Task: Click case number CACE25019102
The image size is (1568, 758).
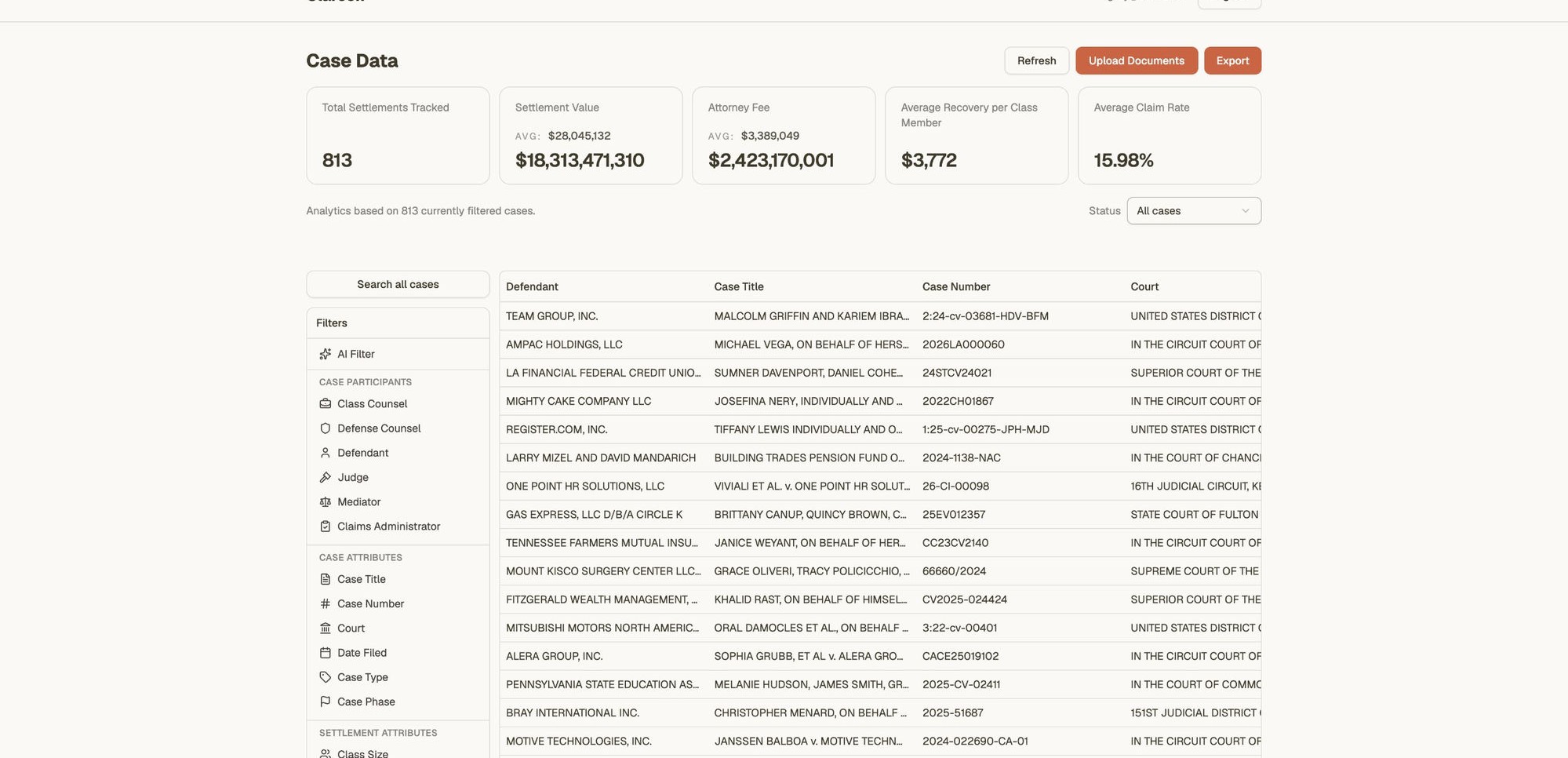Action: click(x=961, y=656)
